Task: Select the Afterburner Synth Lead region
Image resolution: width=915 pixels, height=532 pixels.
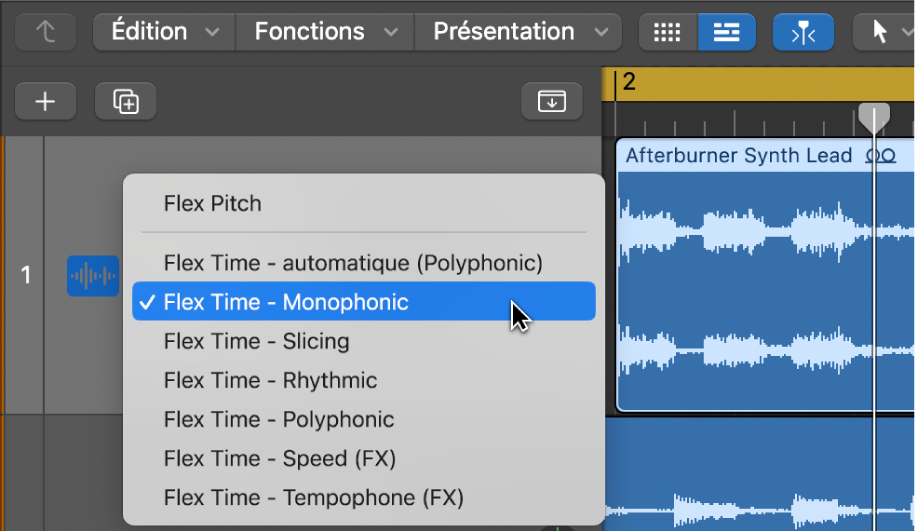Action: point(740,280)
